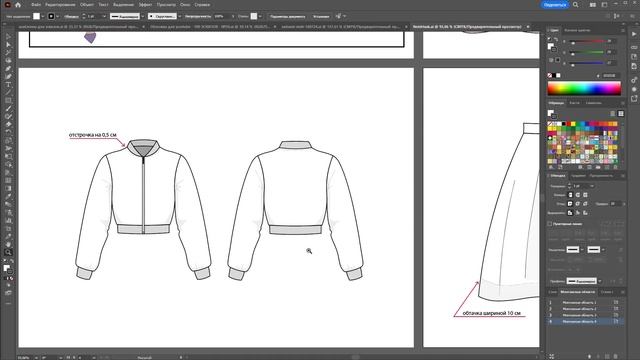This screenshot has width=640, height=360.
Task: Choose Butt Cap in Stroke panel
Action: coord(571,195)
